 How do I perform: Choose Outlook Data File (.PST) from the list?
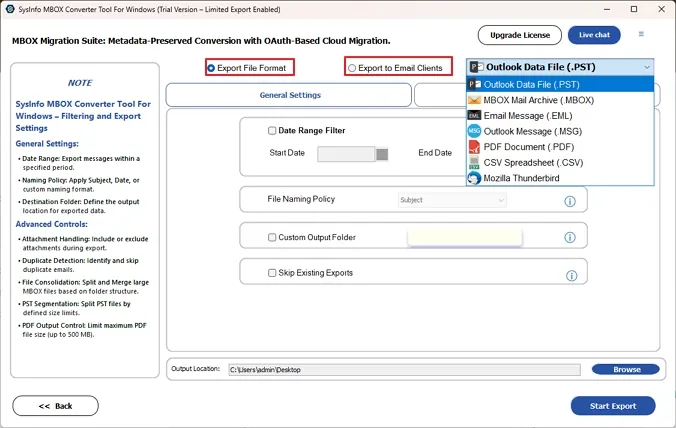560,84
